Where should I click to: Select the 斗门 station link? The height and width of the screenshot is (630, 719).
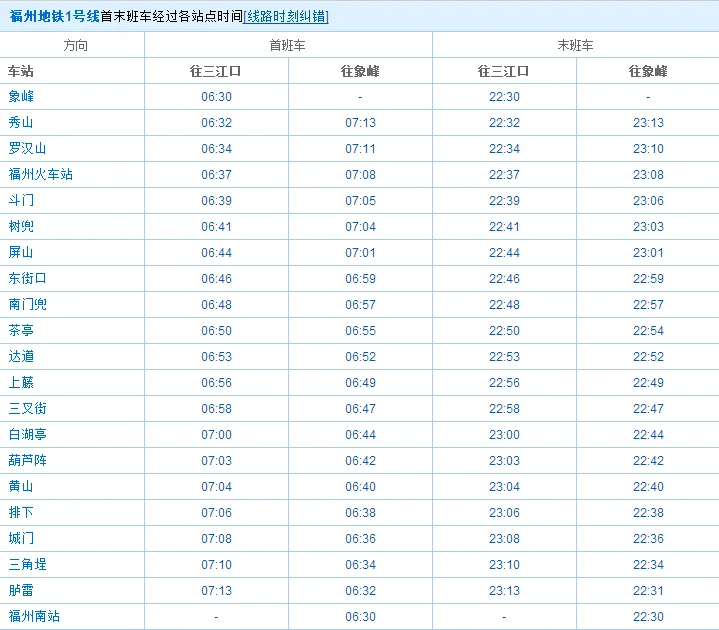coord(21,201)
